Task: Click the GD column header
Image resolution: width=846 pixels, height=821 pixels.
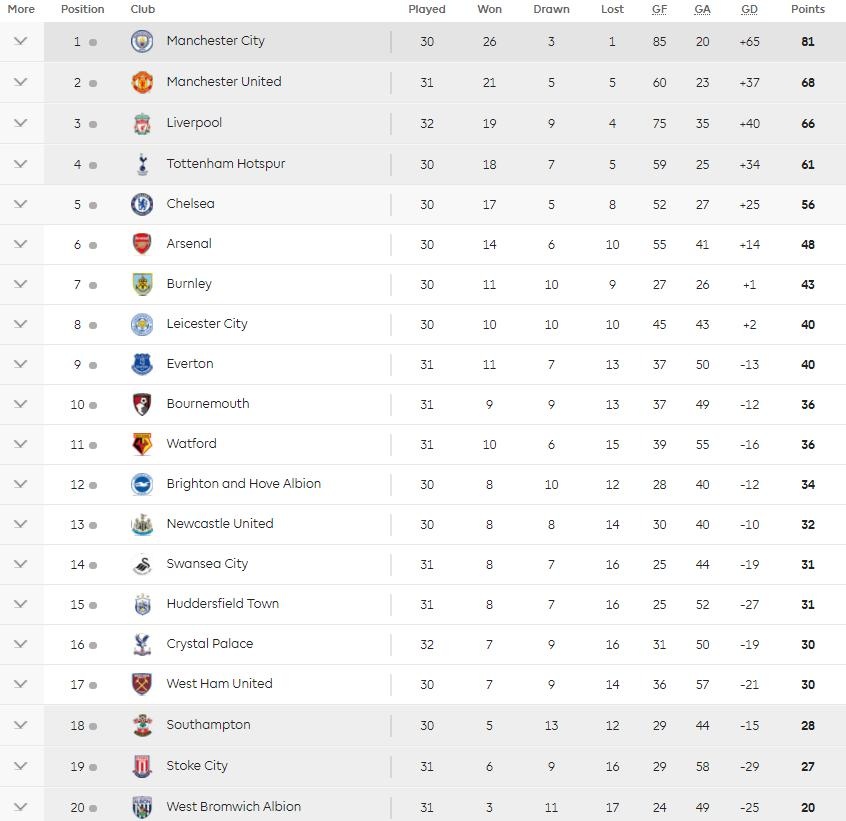Action: coord(749,9)
